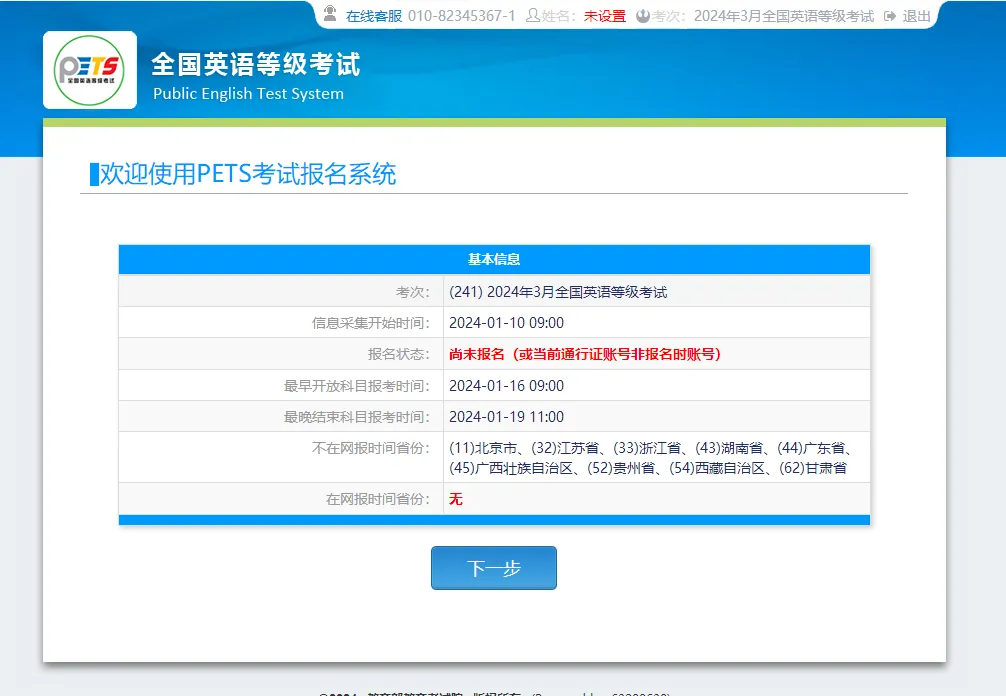Click the time 2024-01-16 09:00
1006x696 pixels.
[x=506, y=386]
